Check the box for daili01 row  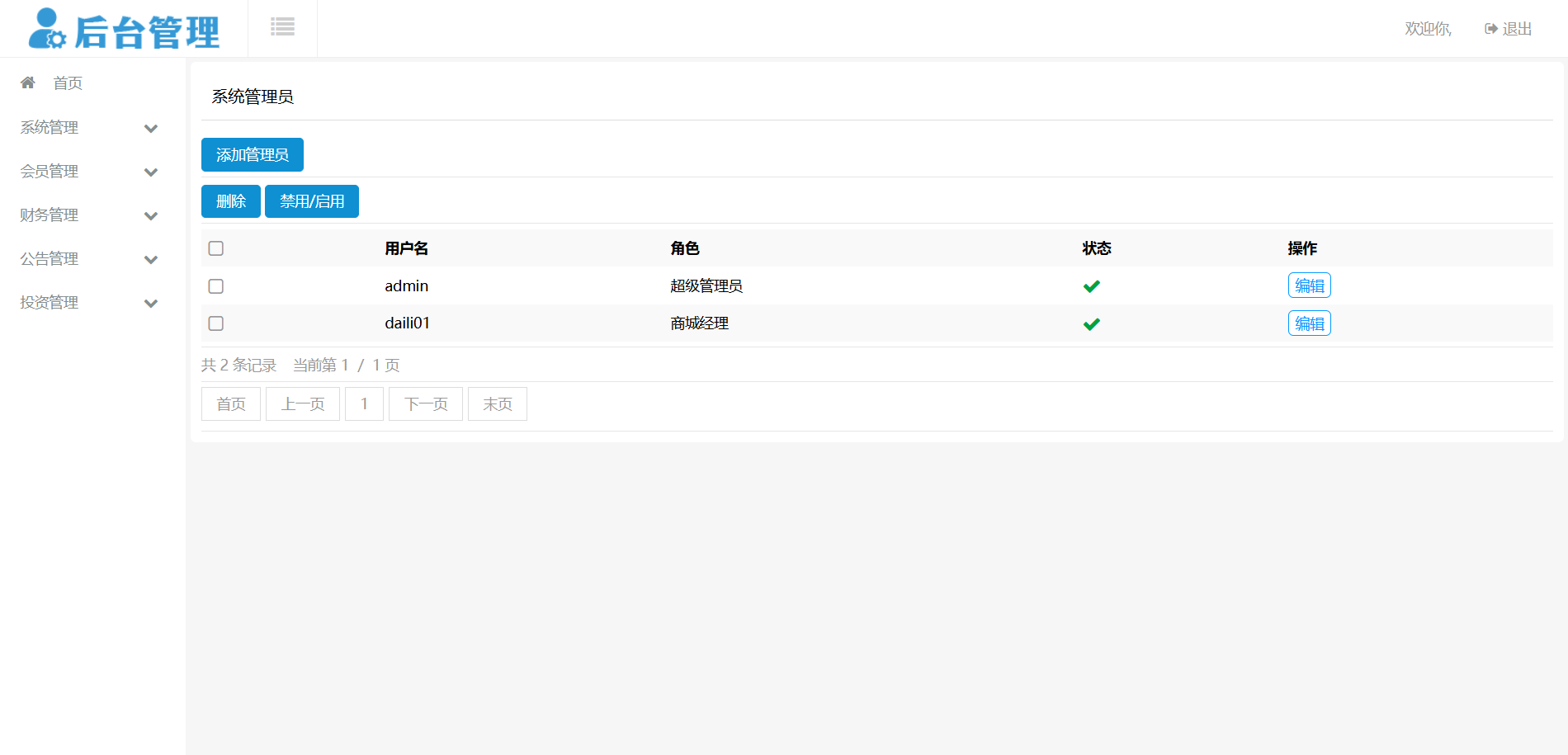[216, 323]
